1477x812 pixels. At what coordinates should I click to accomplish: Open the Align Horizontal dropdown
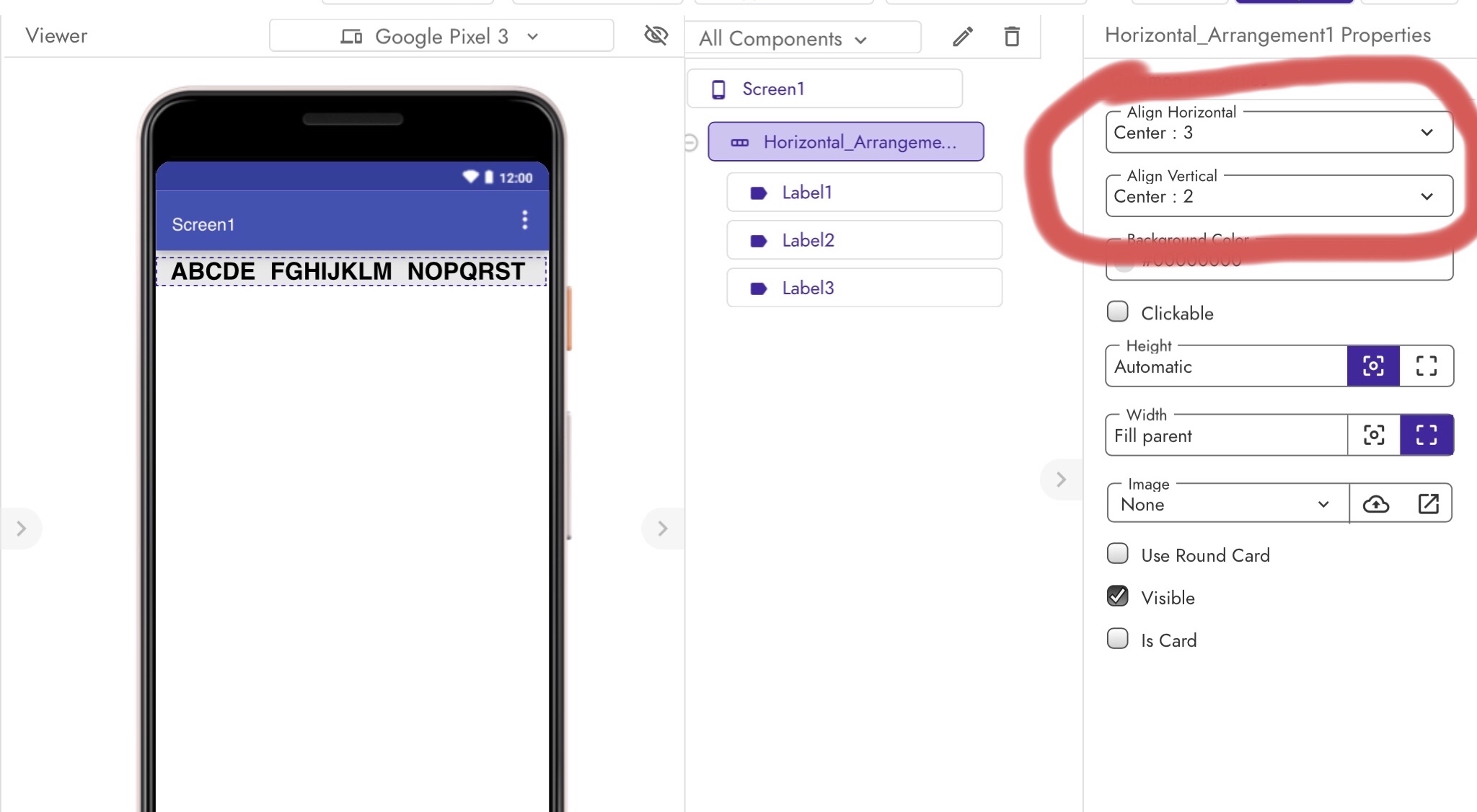pos(1427,133)
